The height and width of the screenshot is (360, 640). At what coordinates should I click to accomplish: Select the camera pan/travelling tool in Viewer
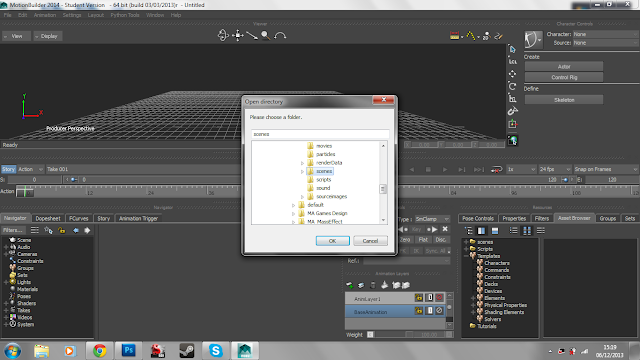tap(238, 36)
